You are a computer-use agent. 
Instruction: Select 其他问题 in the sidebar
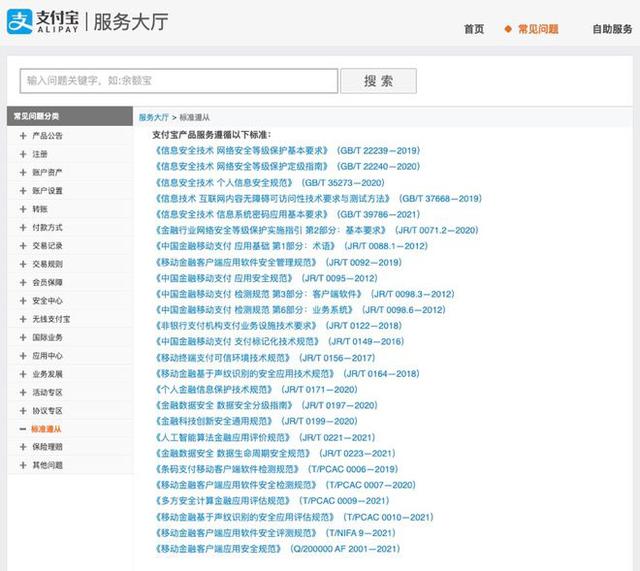click(47, 465)
